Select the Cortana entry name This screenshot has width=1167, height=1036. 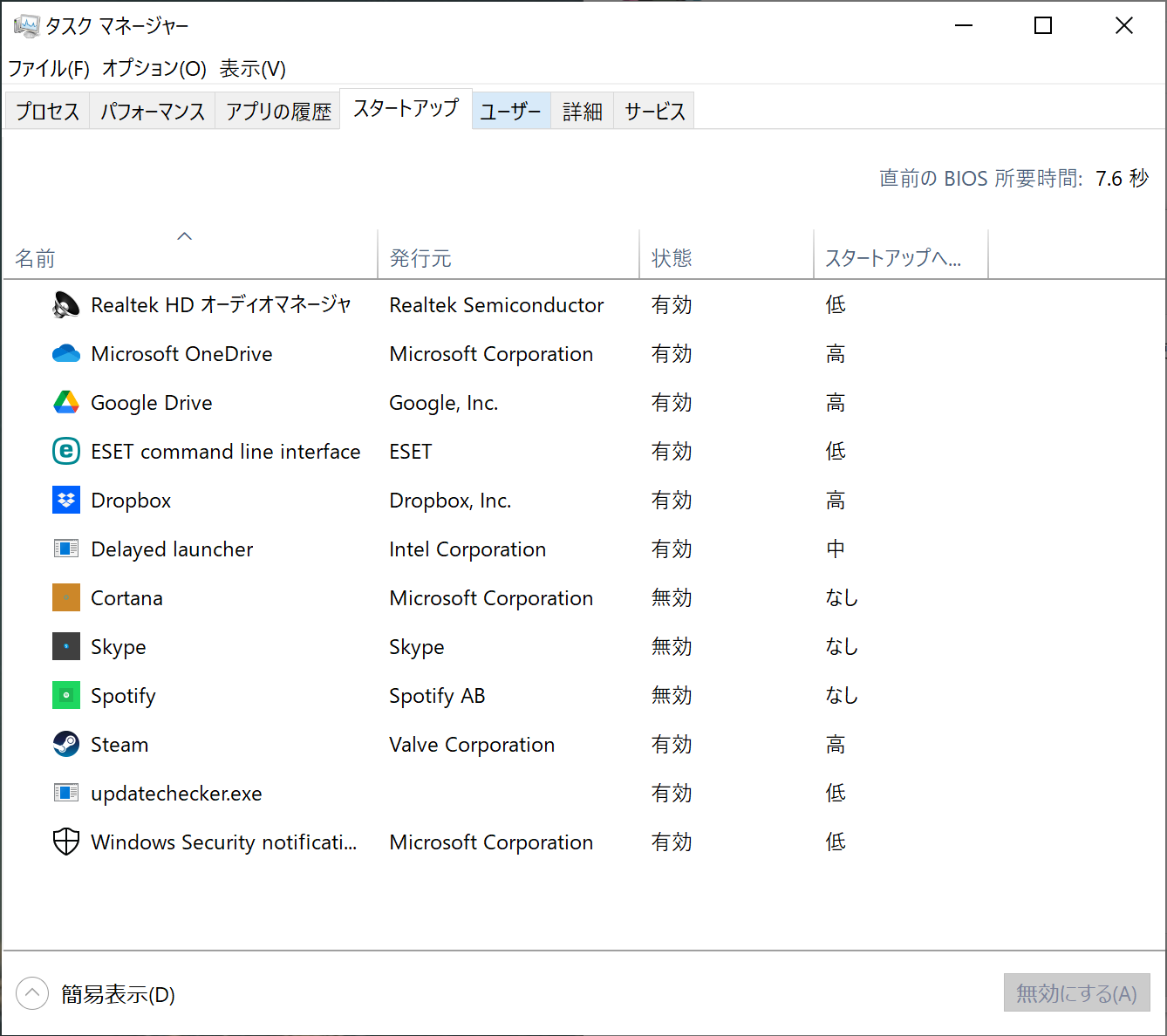coord(126,597)
